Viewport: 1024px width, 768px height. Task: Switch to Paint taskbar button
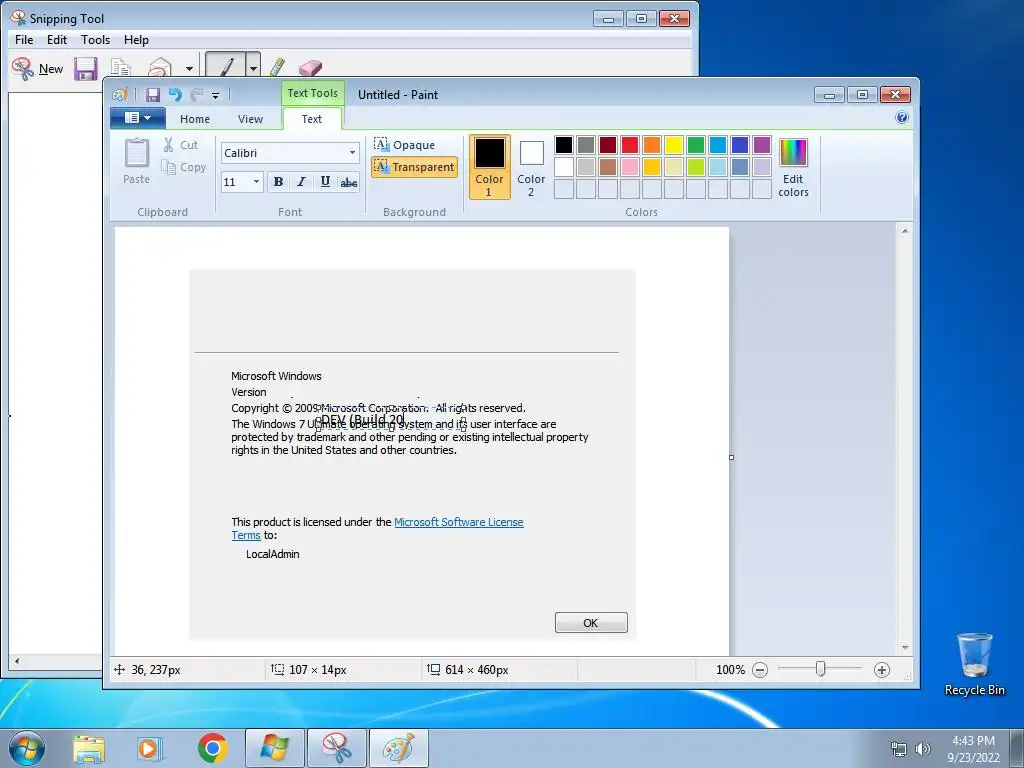pos(398,748)
